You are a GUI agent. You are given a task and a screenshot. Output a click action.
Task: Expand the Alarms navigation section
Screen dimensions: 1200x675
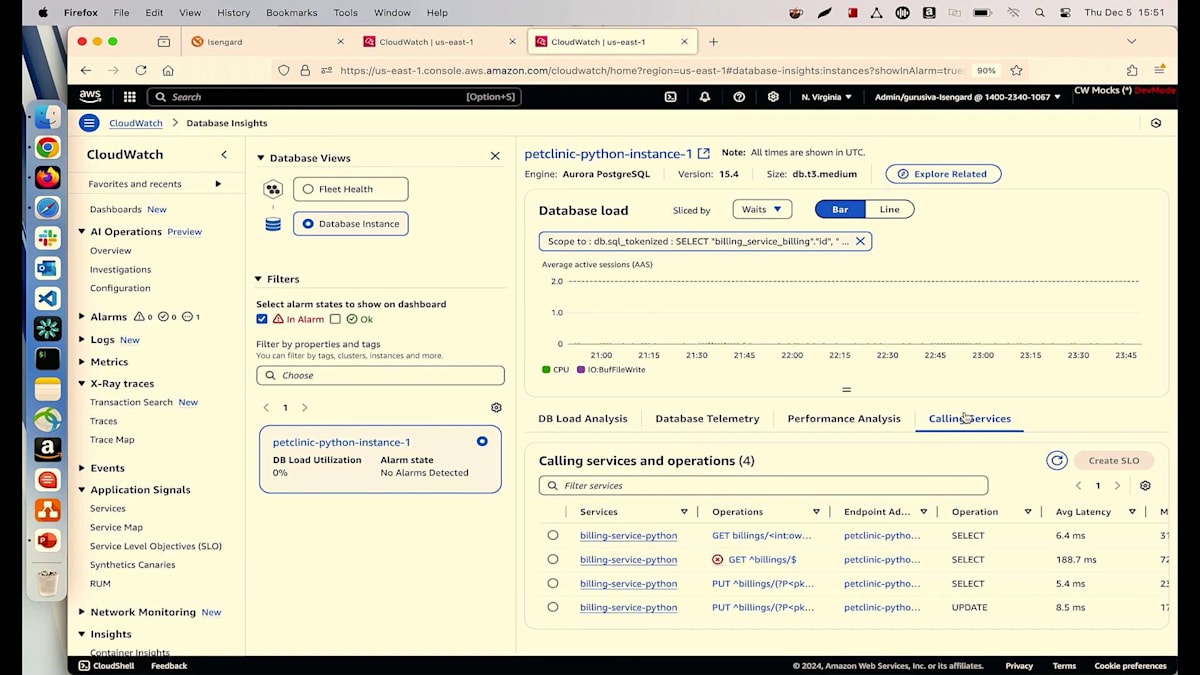coord(82,317)
